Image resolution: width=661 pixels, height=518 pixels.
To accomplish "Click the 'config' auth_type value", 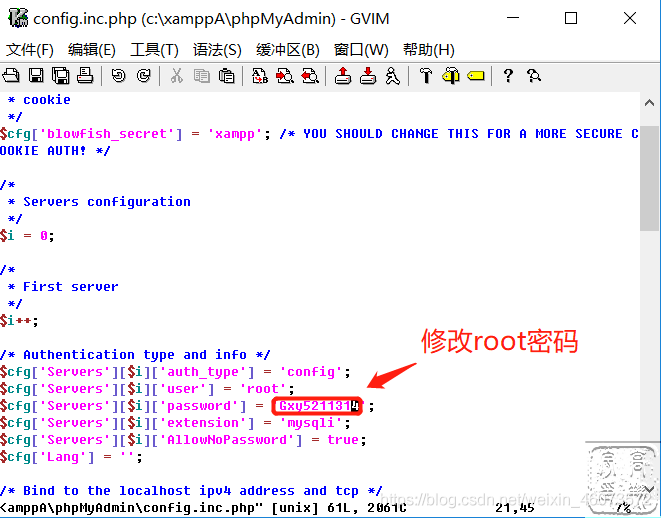I will (312, 372).
